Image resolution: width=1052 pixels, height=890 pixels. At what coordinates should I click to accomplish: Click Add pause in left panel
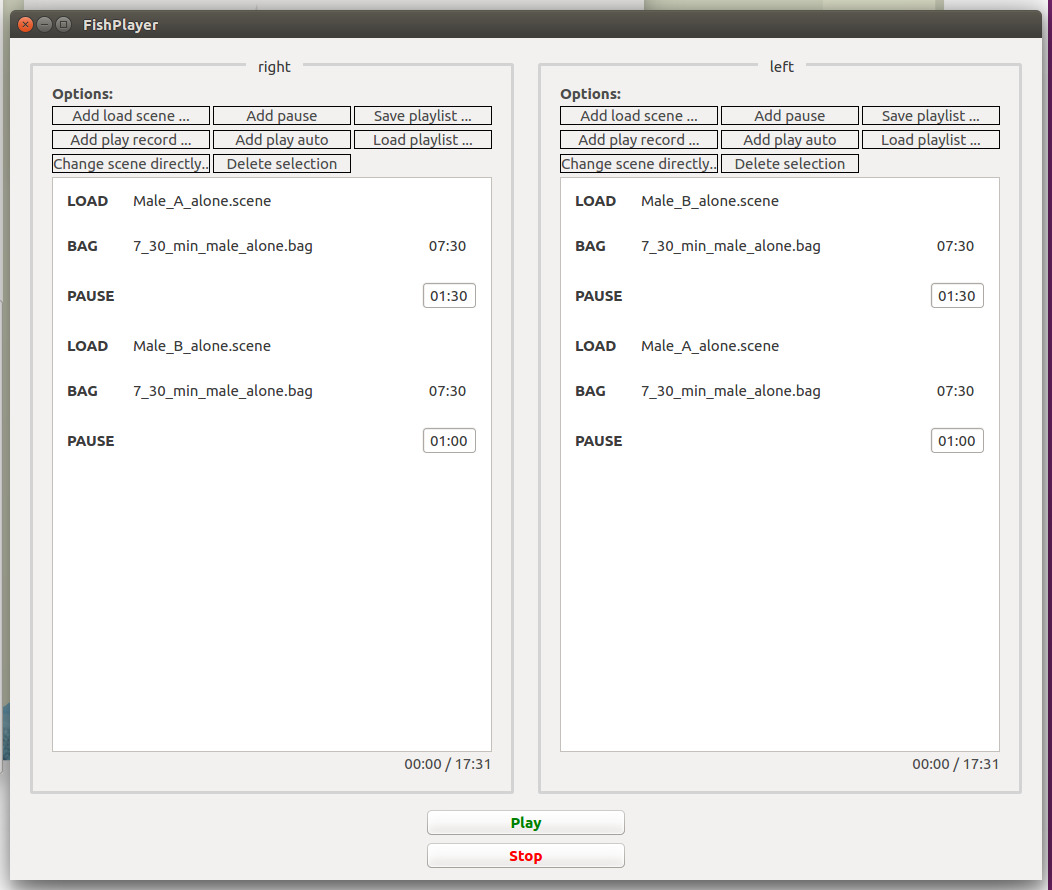[x=790, y=115]
